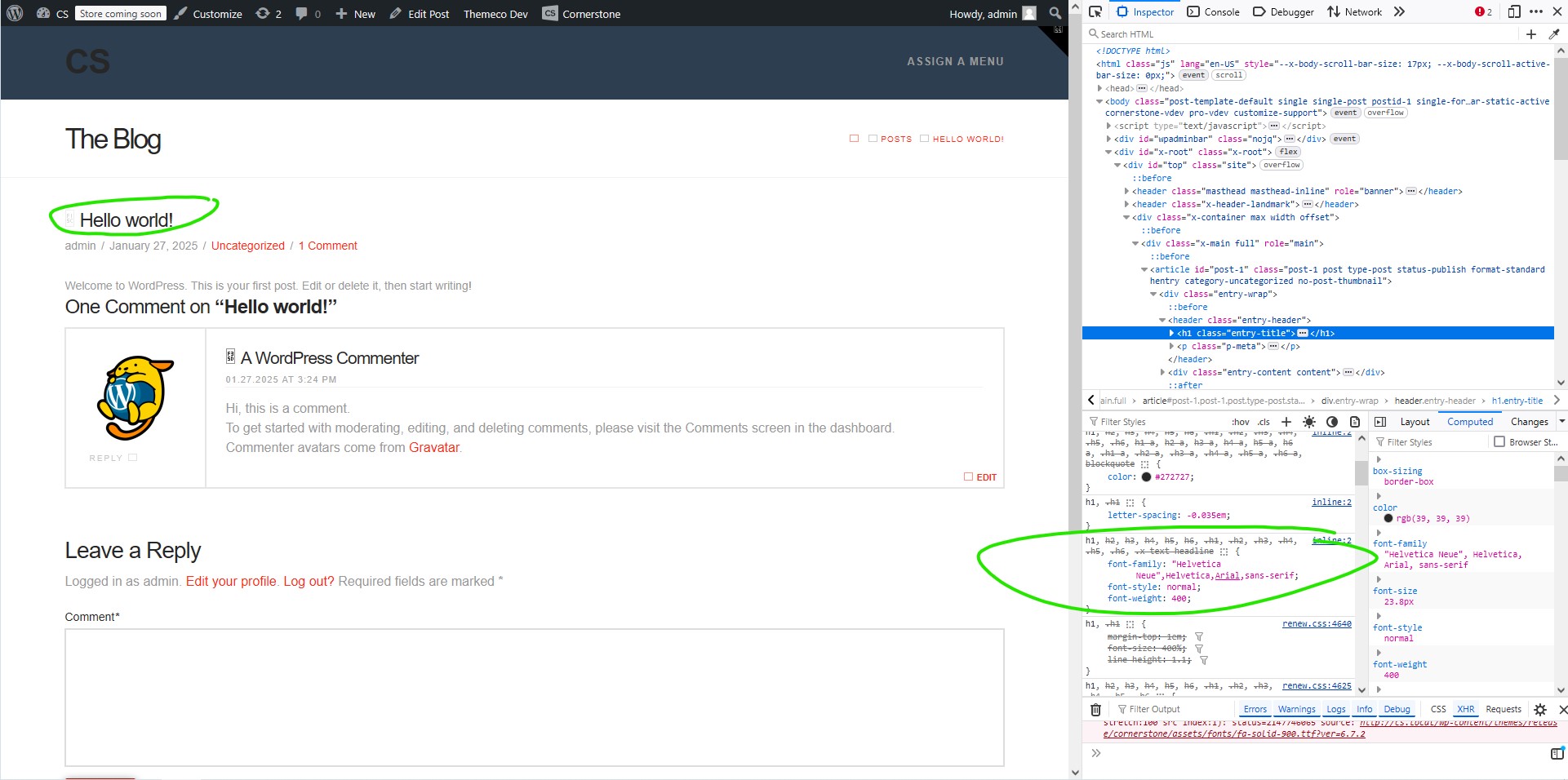The image size is (1568, 780).
Task: Enable the Browser Styles checkbox
Action: click(1499, 442)
